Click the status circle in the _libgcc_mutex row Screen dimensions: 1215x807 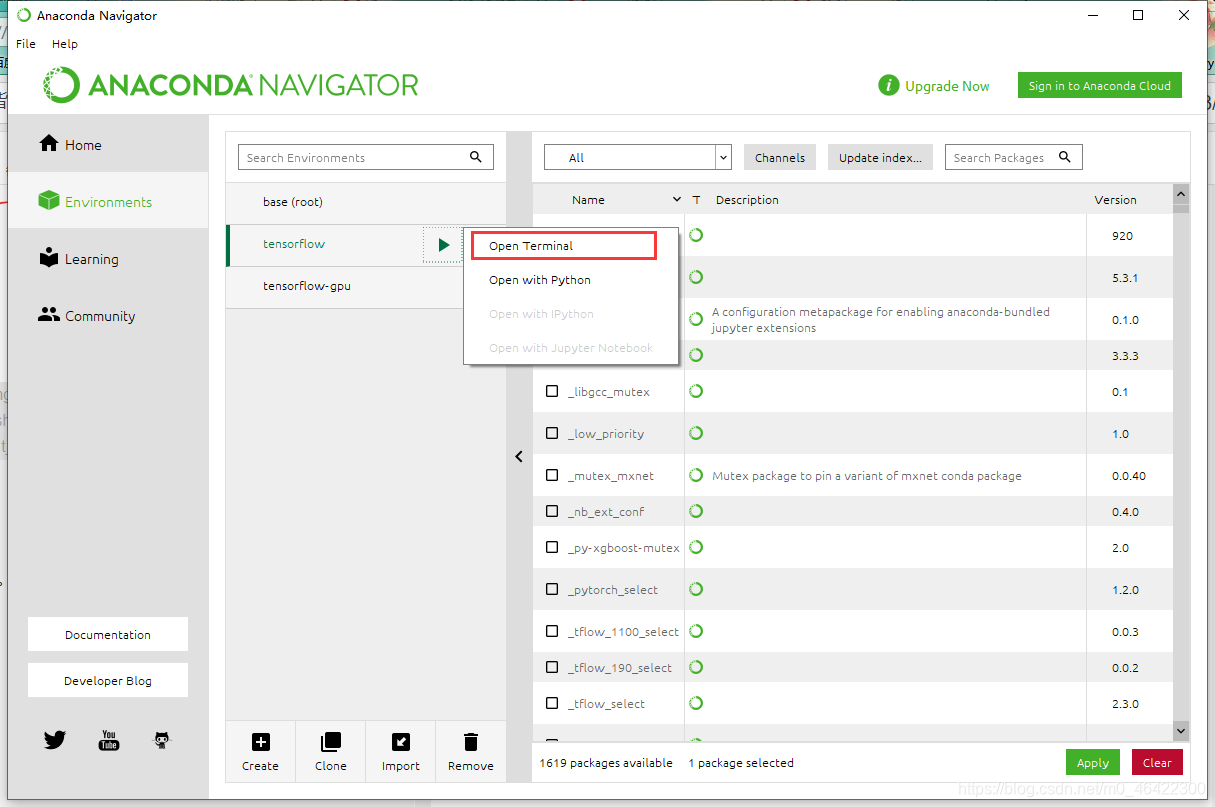click(x=696, y=391)
